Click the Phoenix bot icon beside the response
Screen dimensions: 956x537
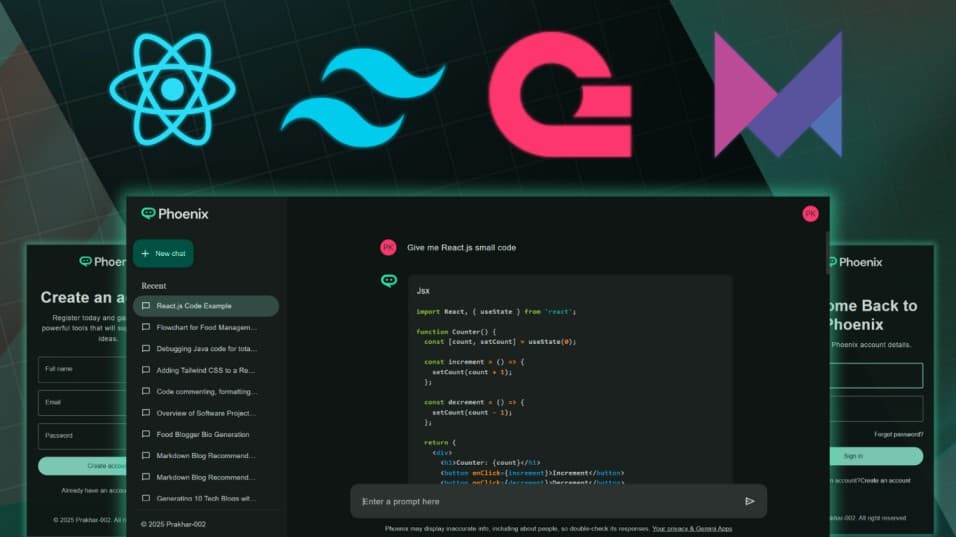pyautogui.click(x=389, y=280)
